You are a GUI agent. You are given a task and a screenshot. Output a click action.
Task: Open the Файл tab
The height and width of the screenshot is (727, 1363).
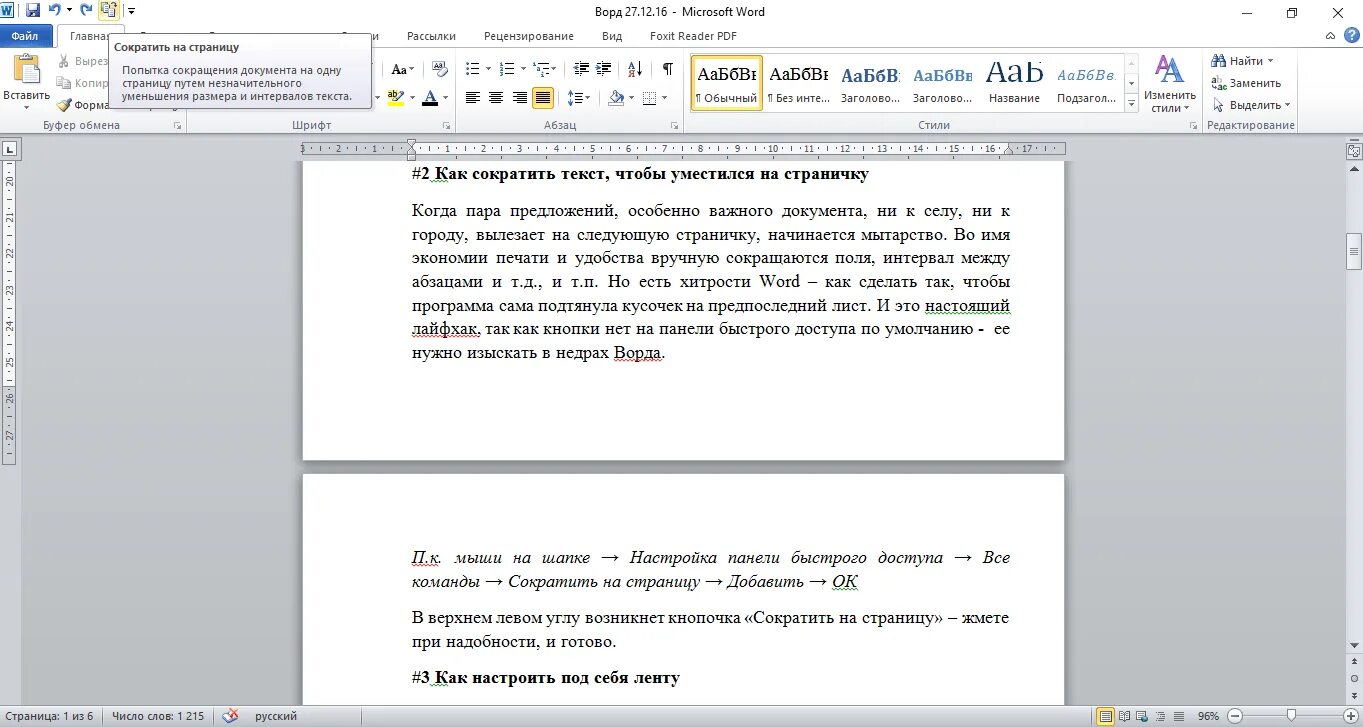(x=25, y=36)
